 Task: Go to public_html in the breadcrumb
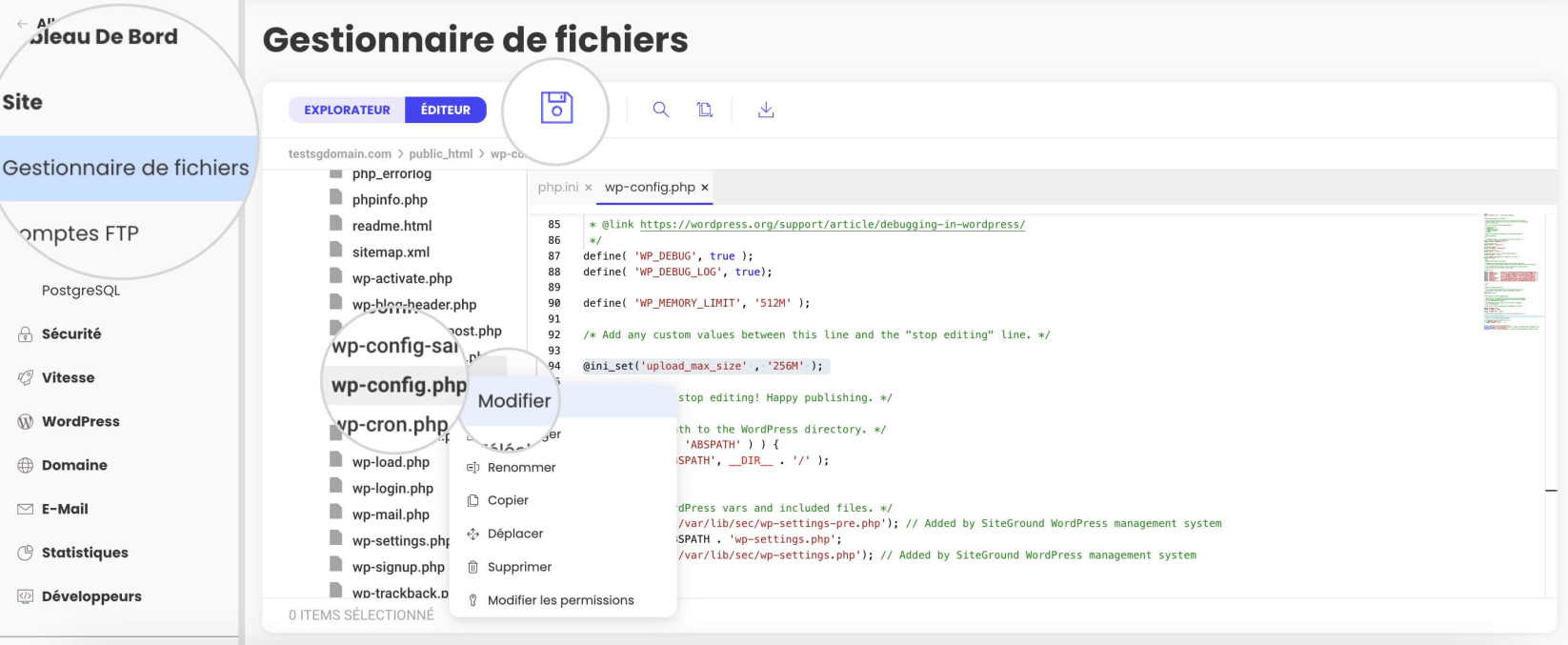441,153
